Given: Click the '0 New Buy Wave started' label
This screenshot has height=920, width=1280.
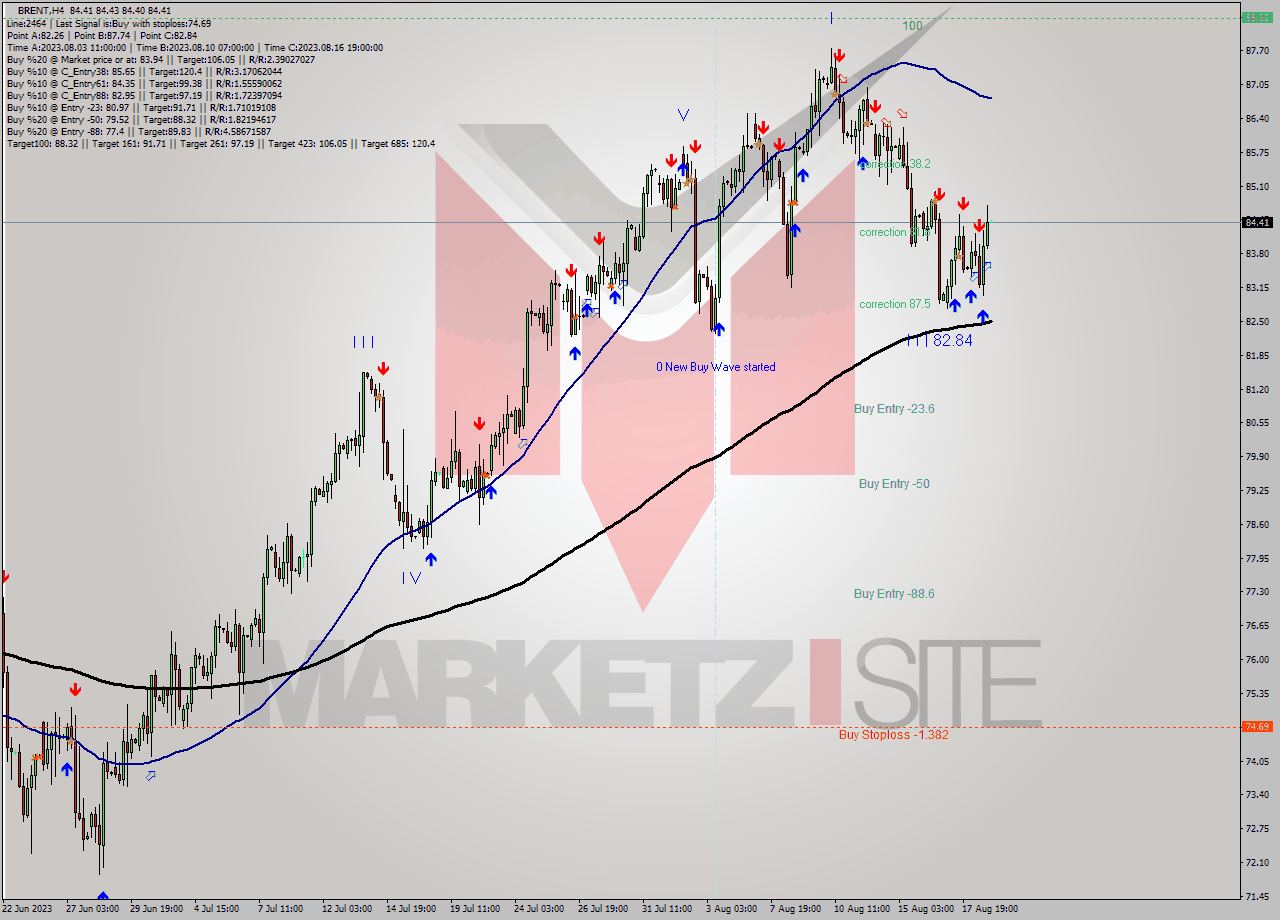Looking at the screenshot, I should 715,367.
